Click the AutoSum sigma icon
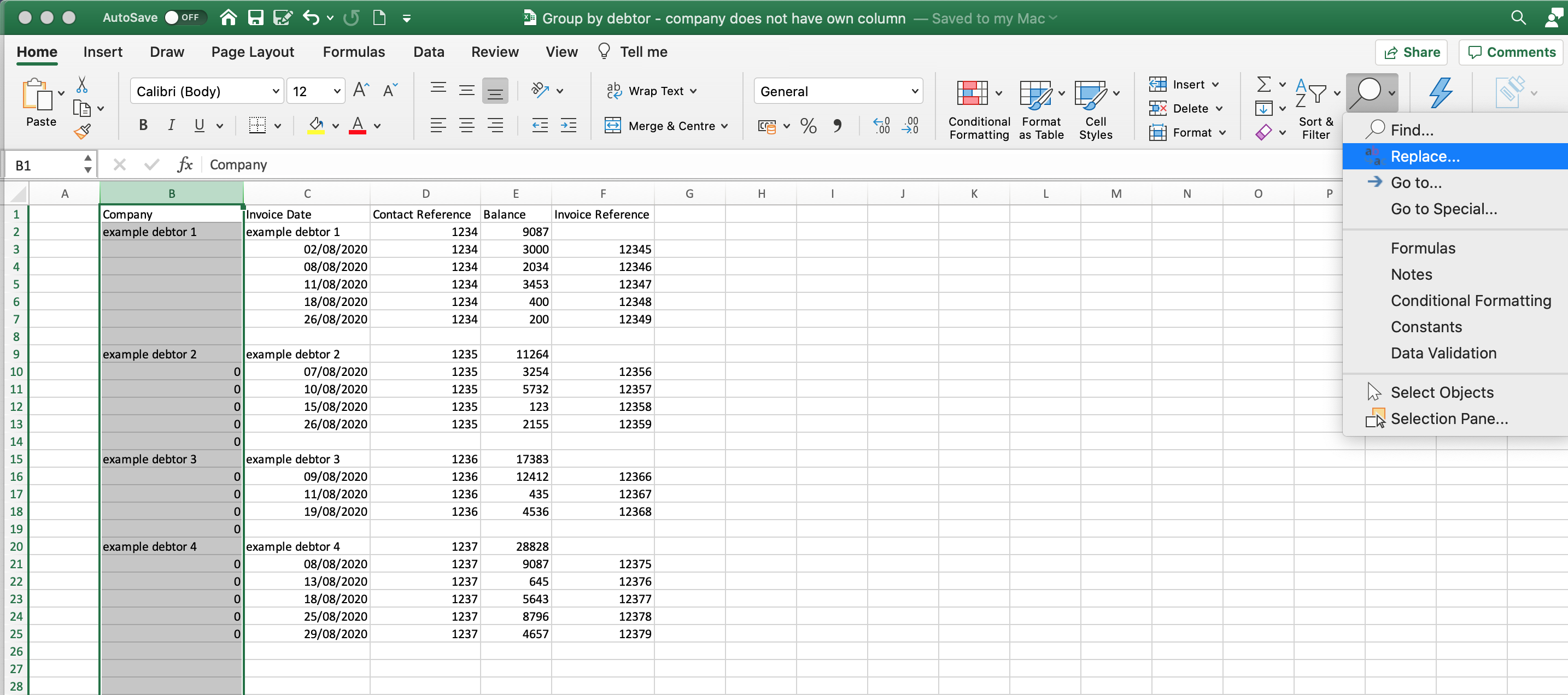The image size is (1568, 695). tap(1263, 84)
